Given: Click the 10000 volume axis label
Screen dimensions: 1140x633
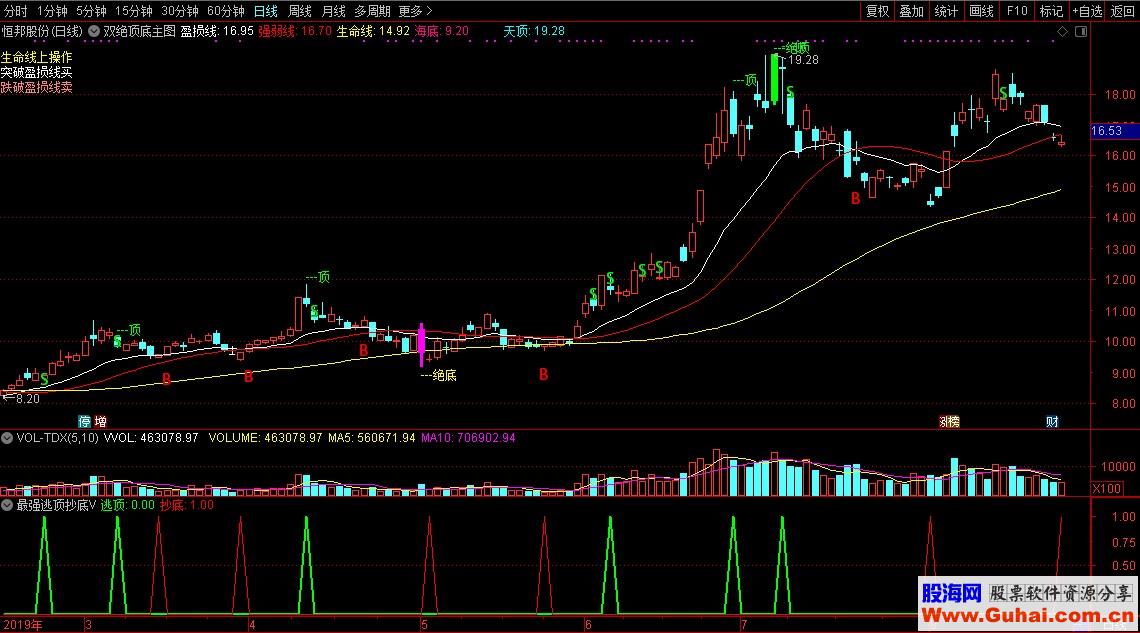Looking at the screenshot, I should tap(1118, 467).
